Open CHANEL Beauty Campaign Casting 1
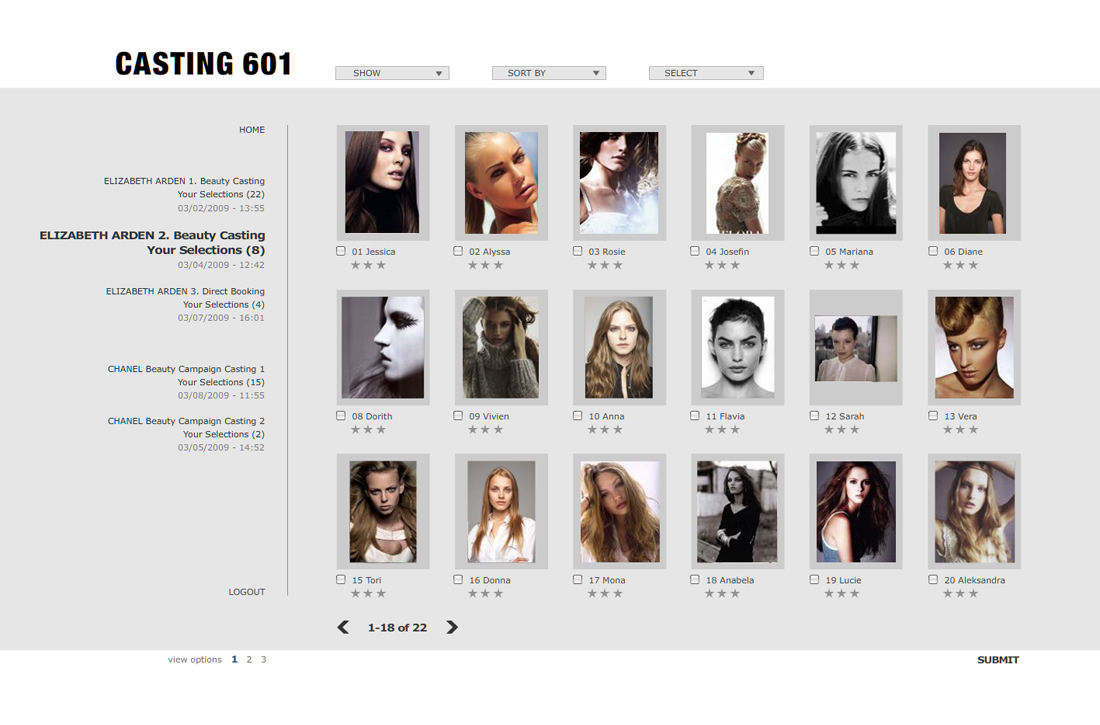 pyautogui.click(x=186, y=369)
